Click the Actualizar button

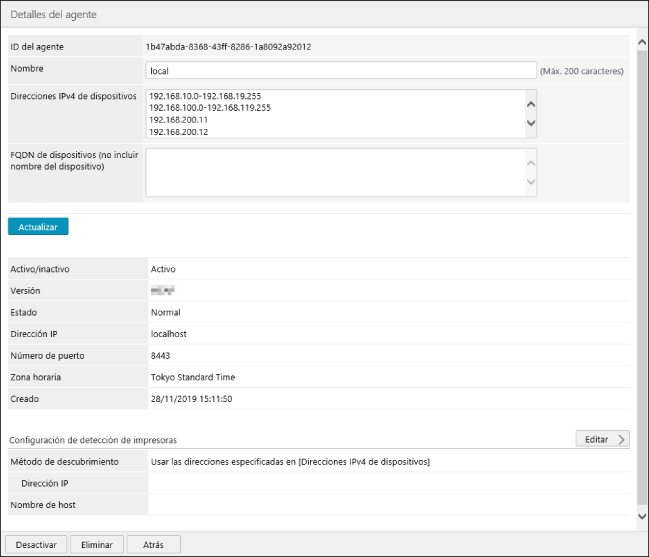[38, 227]
